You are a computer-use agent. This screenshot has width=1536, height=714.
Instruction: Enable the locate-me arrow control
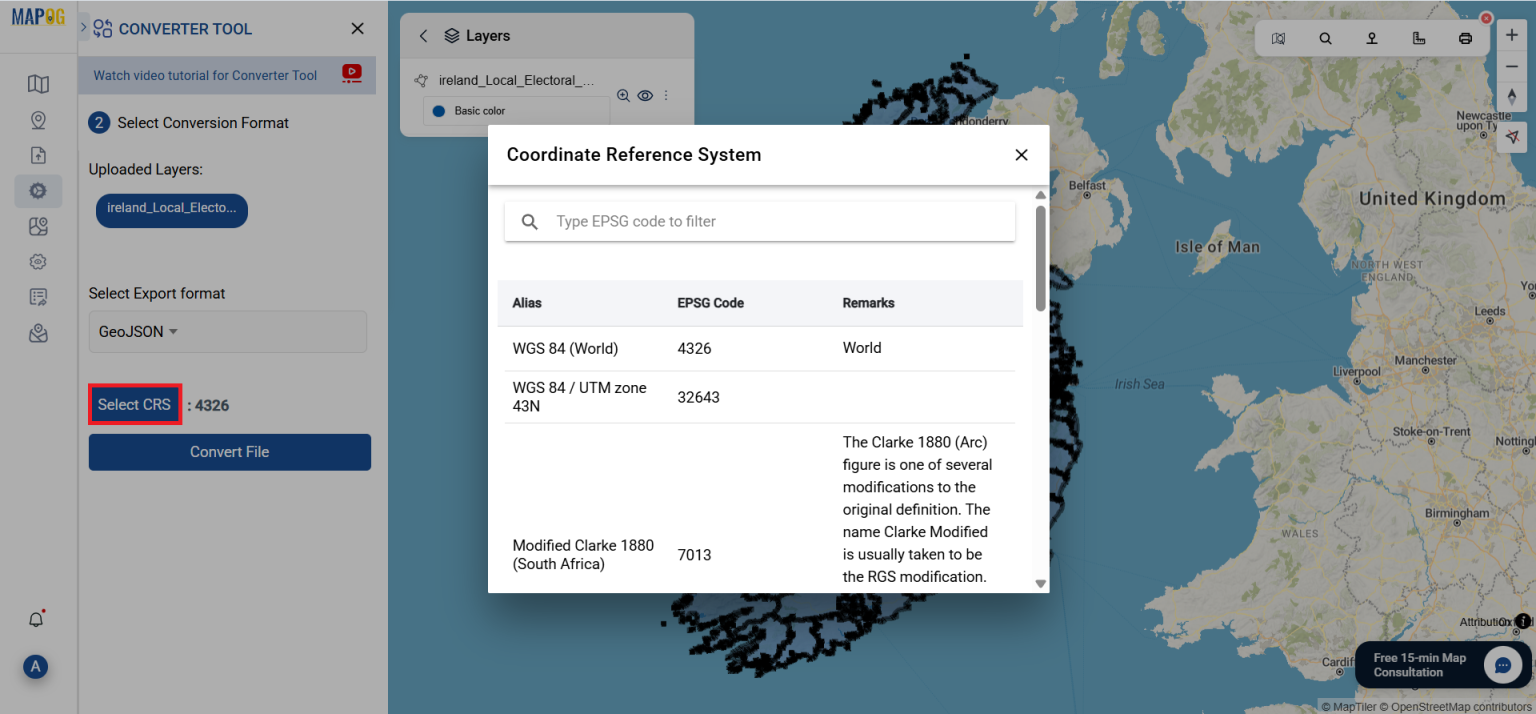(x=1512, y=135)
